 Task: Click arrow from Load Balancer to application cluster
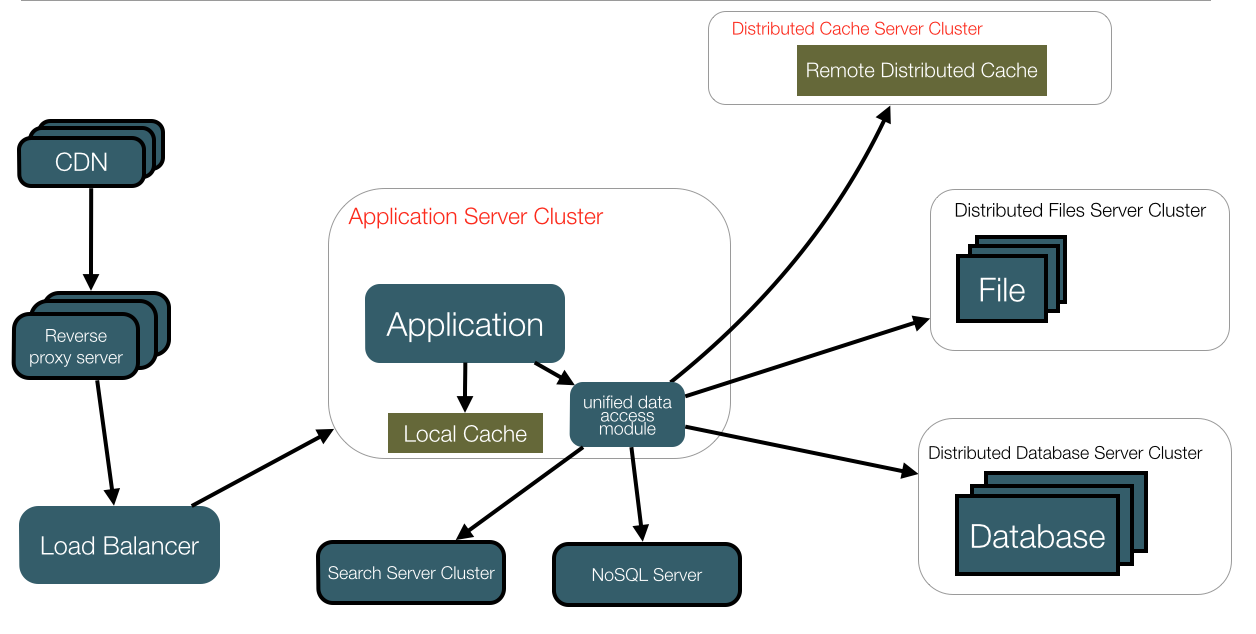coord(262,467)
